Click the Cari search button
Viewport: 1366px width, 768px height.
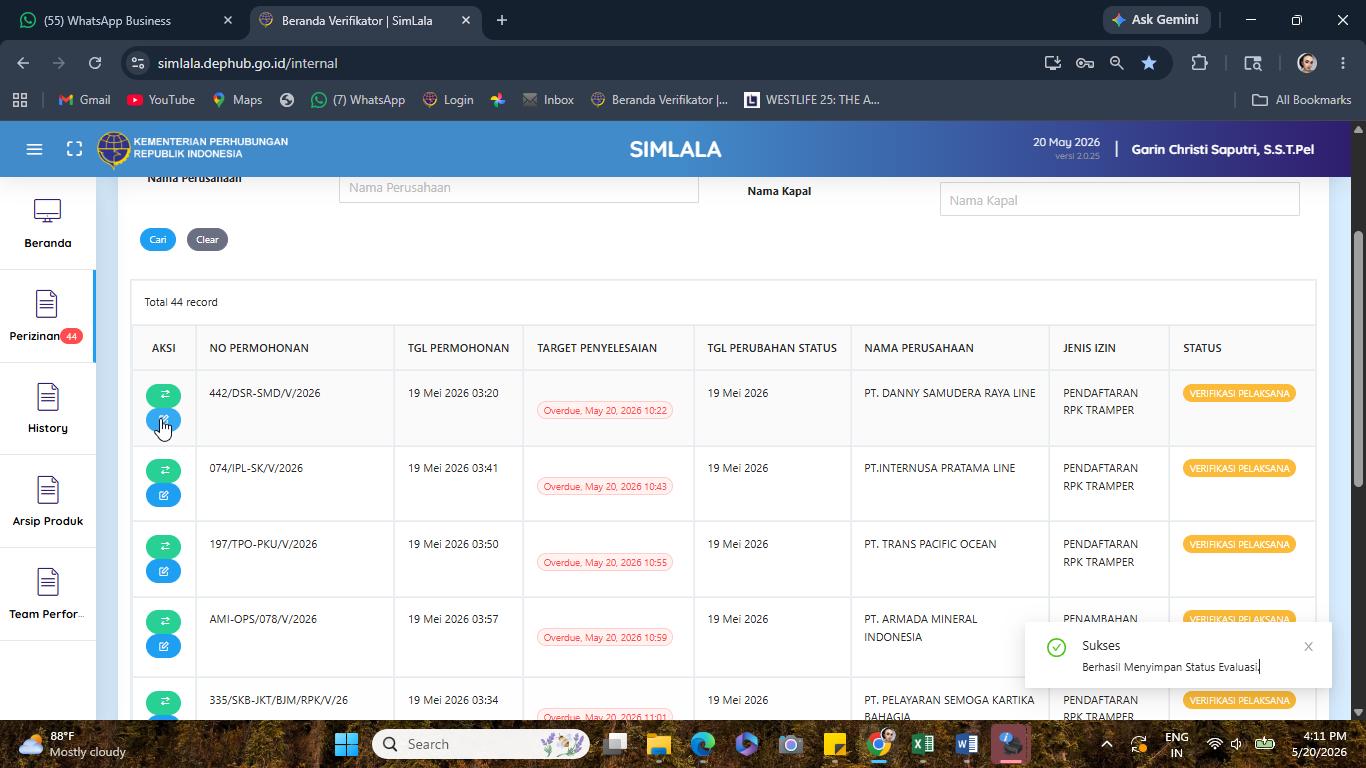click(158, 239)
